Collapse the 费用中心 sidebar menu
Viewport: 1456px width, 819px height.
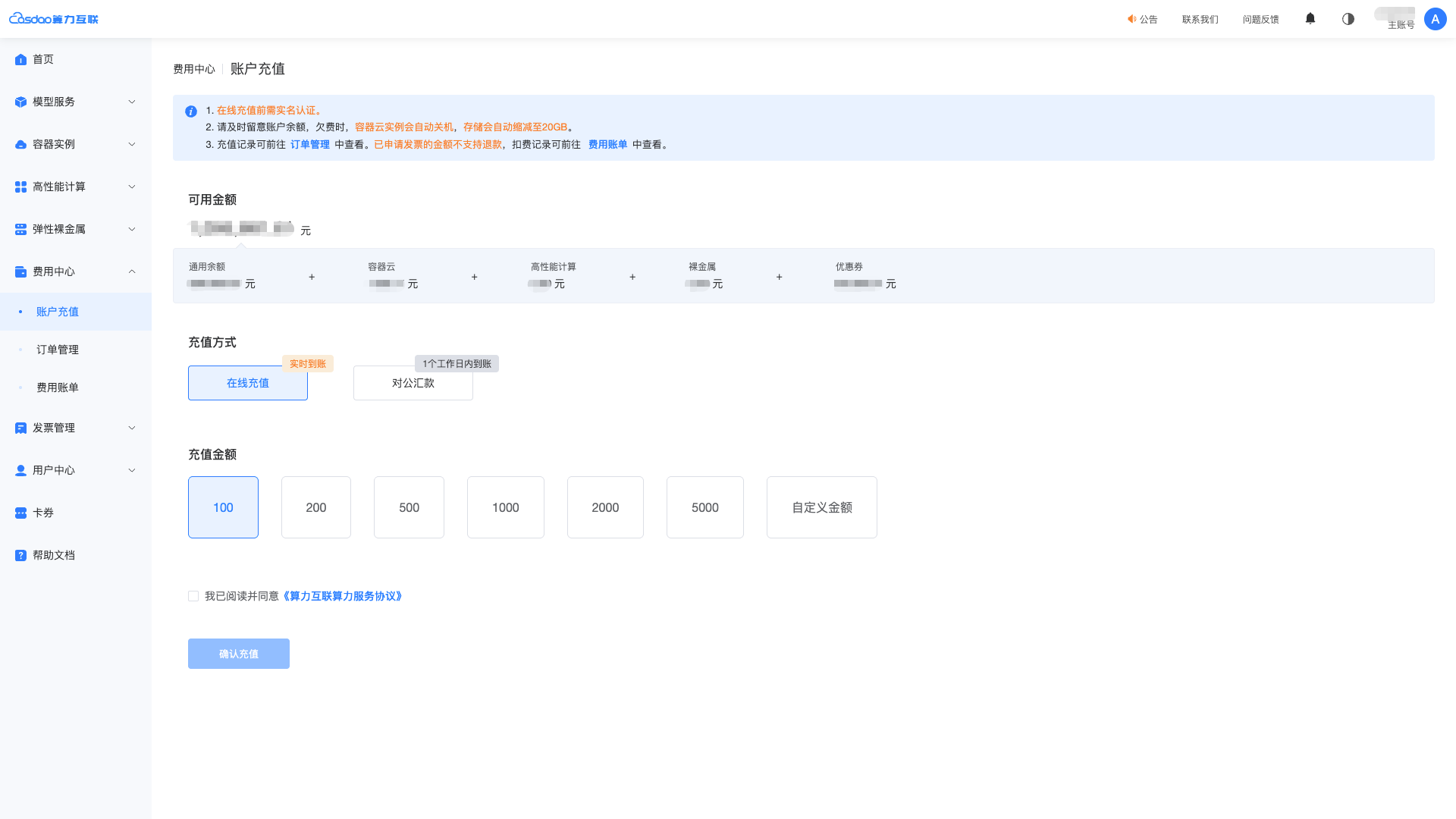point(76,271)
